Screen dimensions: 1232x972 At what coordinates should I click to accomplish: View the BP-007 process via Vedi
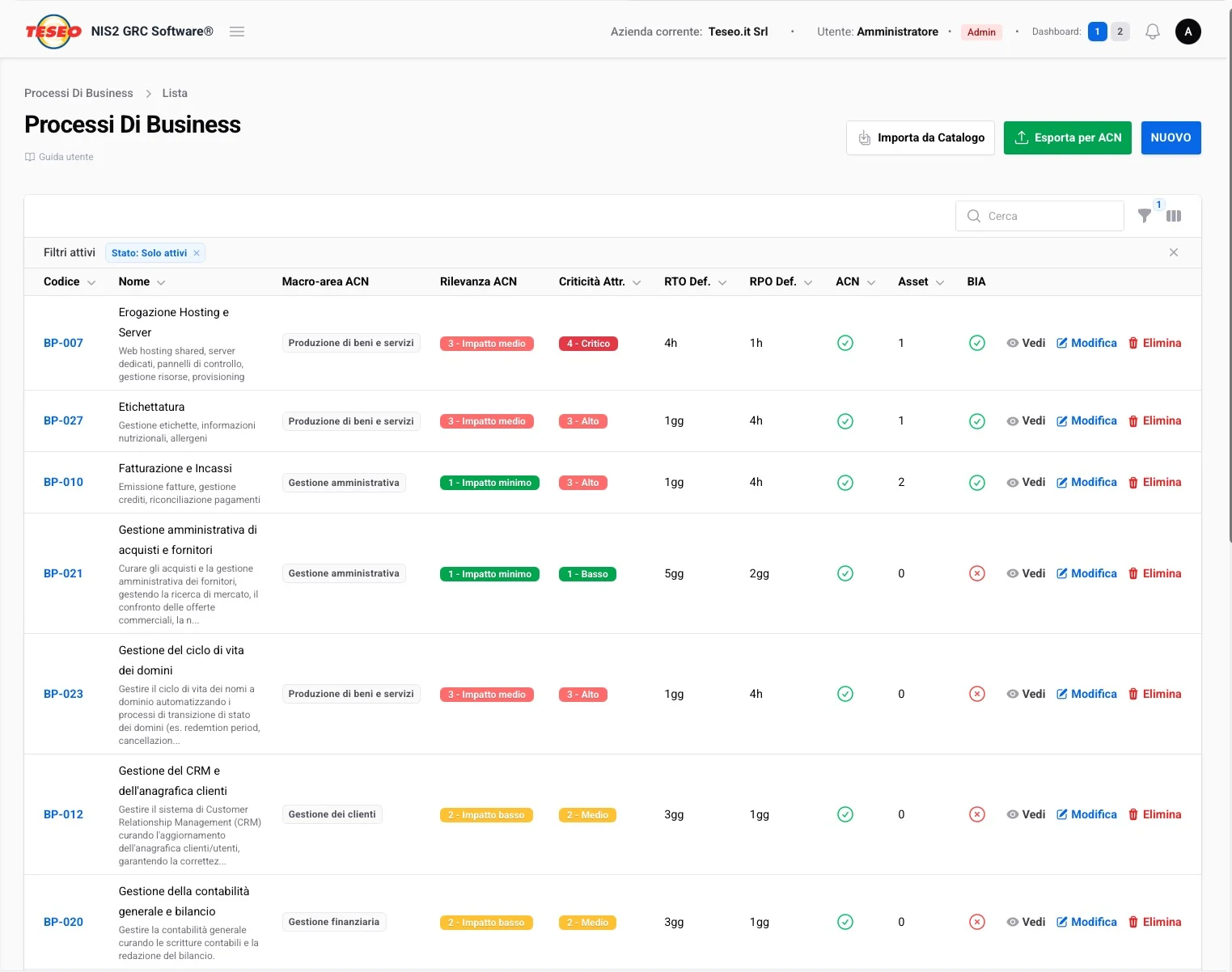(1026, 343)
